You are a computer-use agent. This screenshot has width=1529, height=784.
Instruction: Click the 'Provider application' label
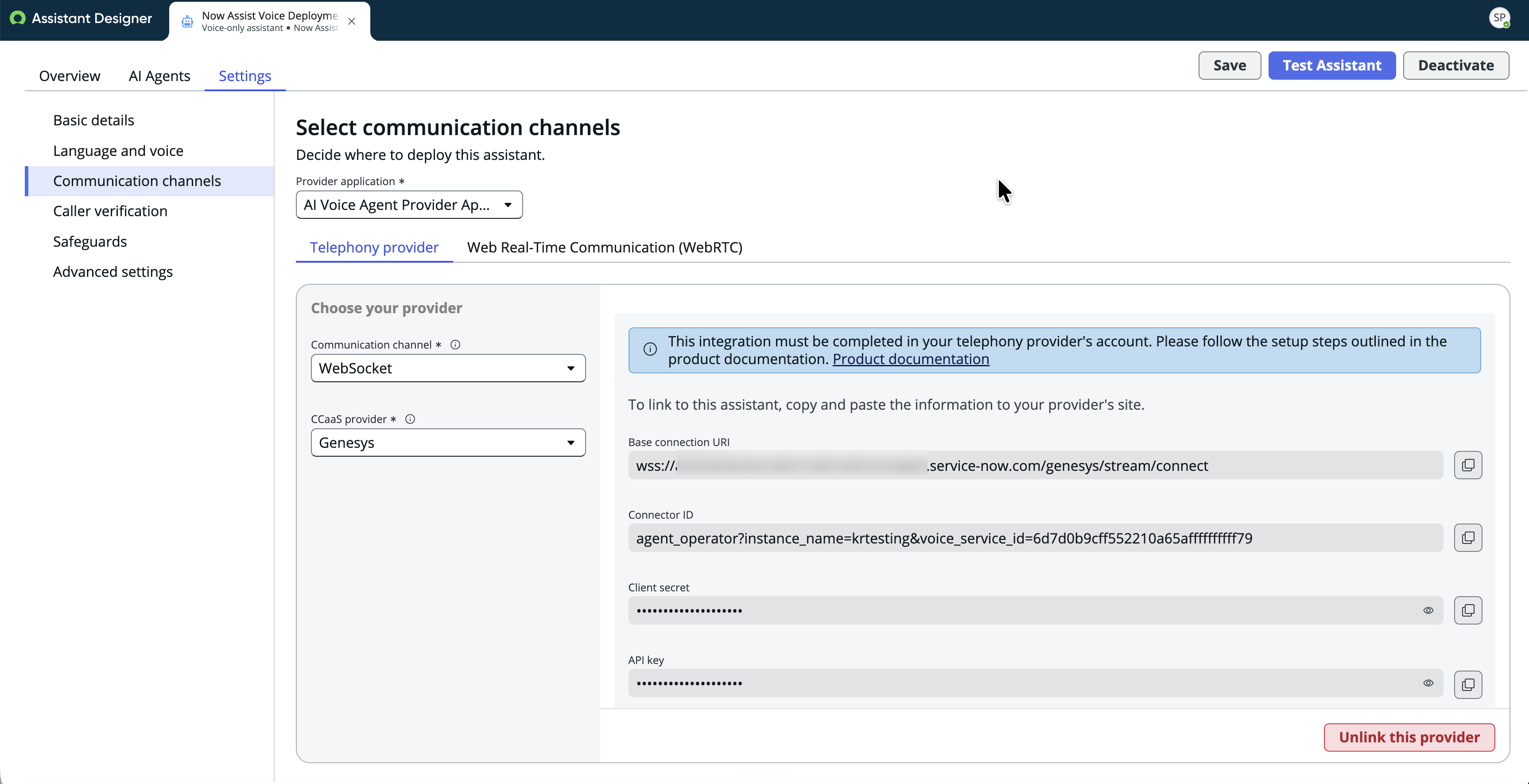click(345, 181)
